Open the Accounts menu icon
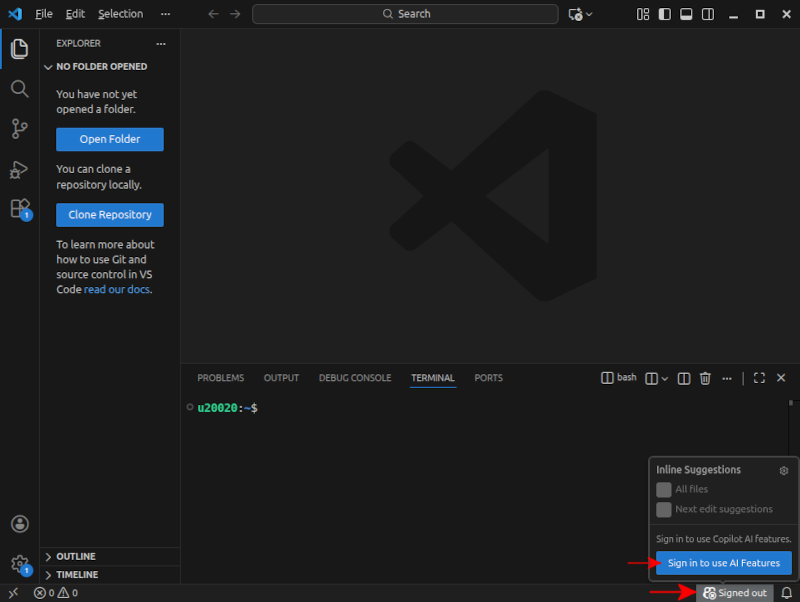The image size is (800, 602). (x=19, y=524)
